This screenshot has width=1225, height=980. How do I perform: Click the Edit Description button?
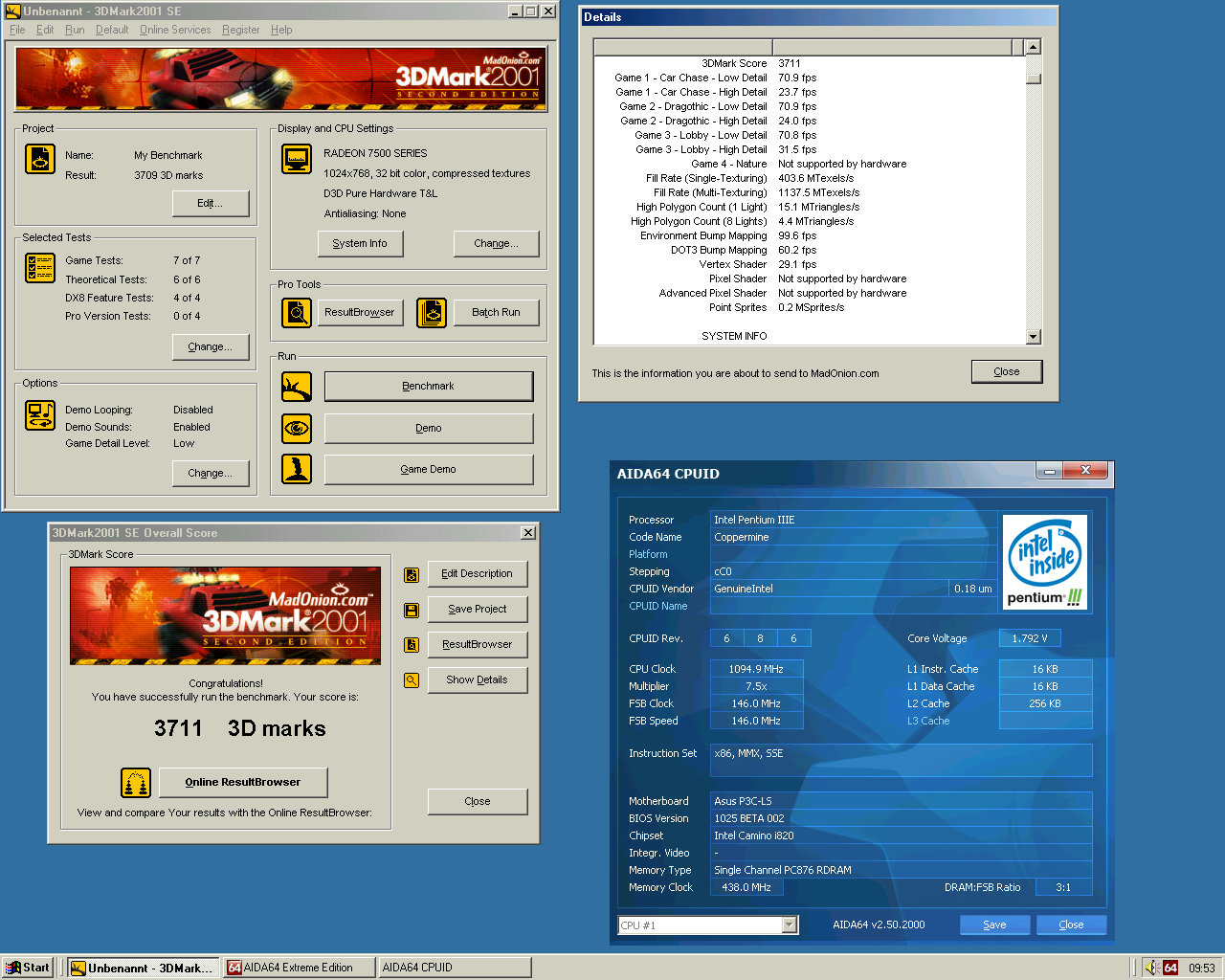(x=478, y=574)
